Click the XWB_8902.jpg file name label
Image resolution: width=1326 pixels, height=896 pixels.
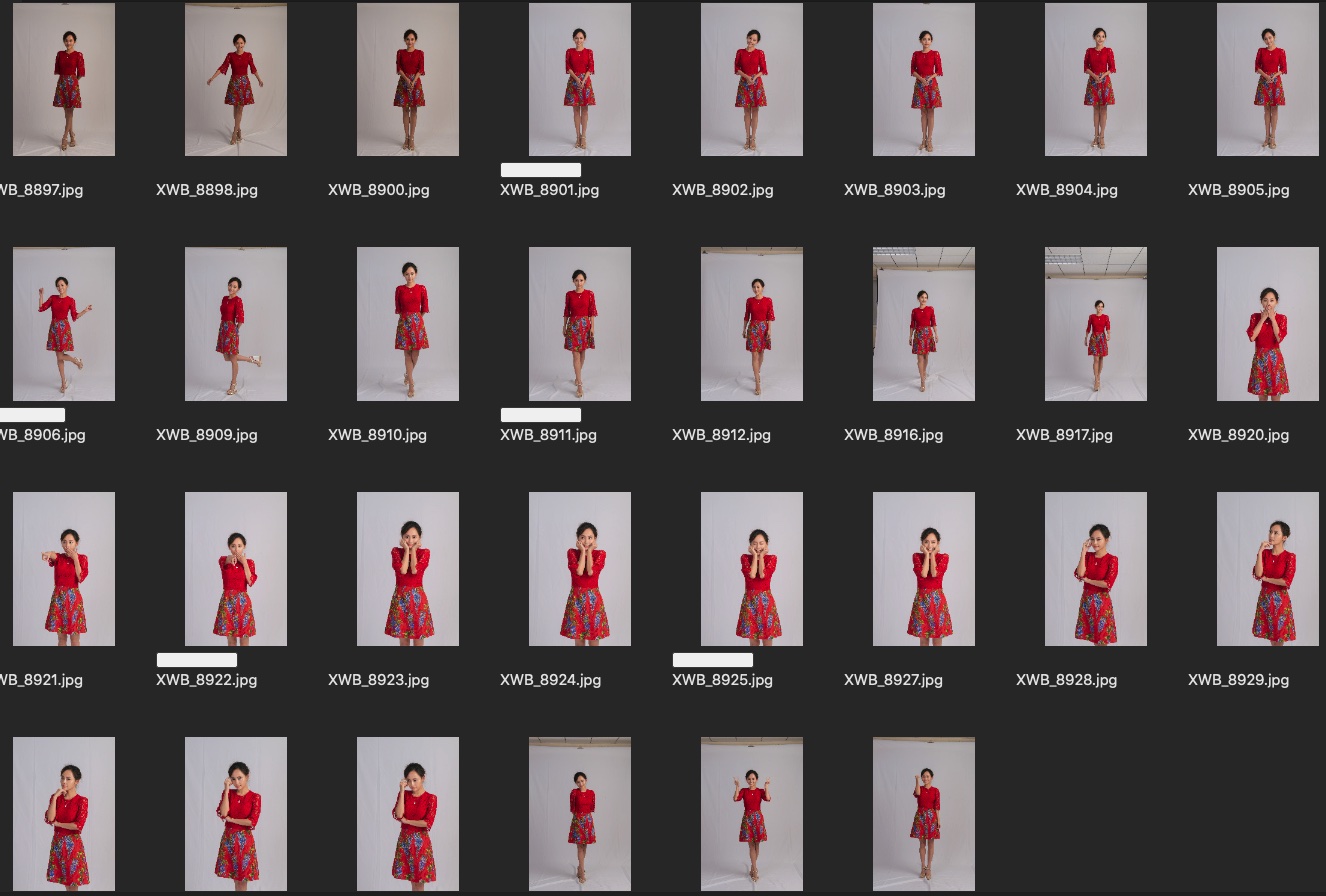[x=722, y=190]
